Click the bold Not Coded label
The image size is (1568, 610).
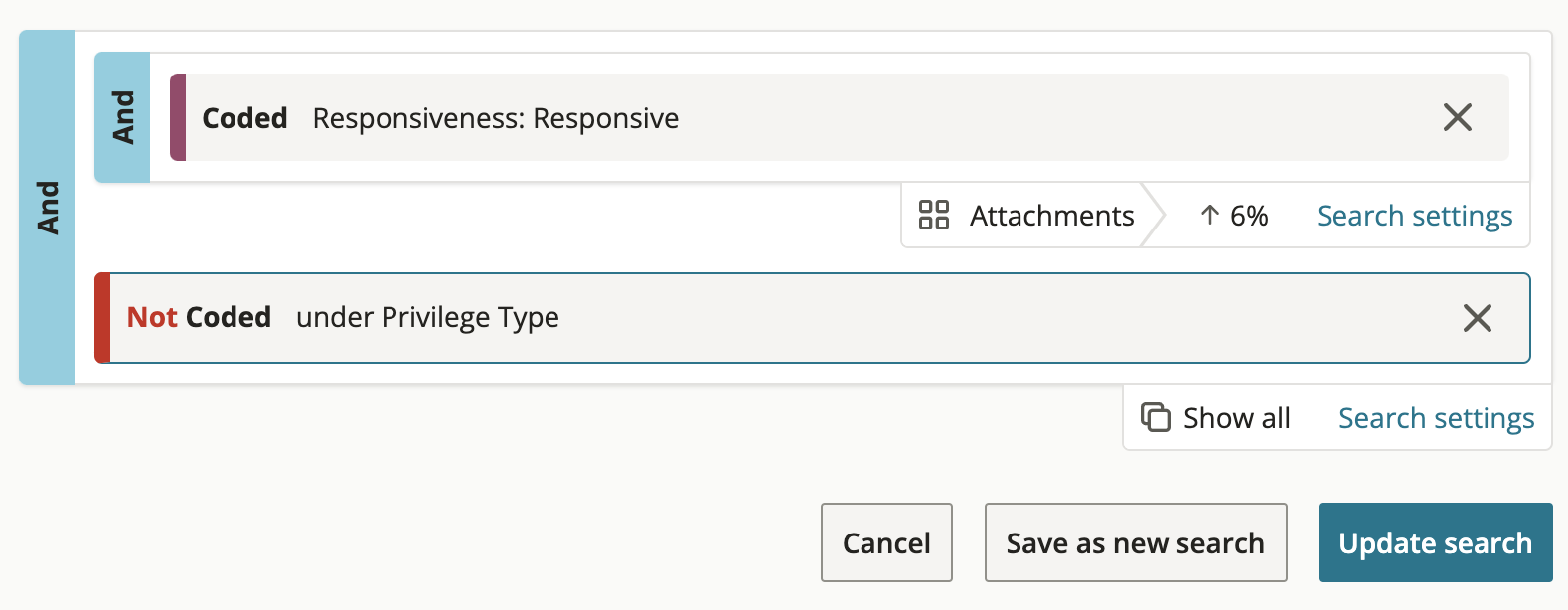(199, 317)
